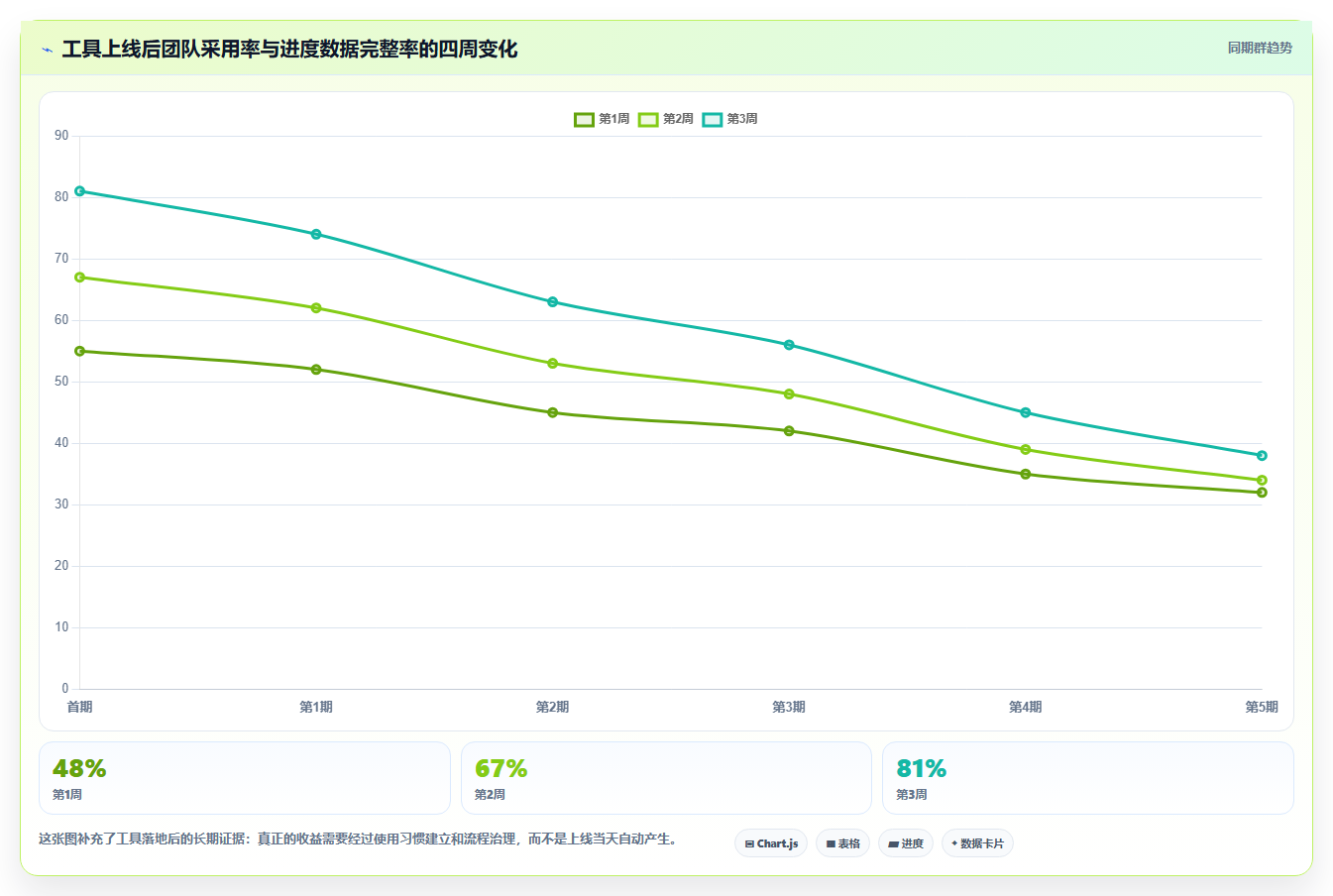The image size is (1333, 896).
Task: Click the 第2周 data point at 第1期 (62)
Action: click(316, 308)
